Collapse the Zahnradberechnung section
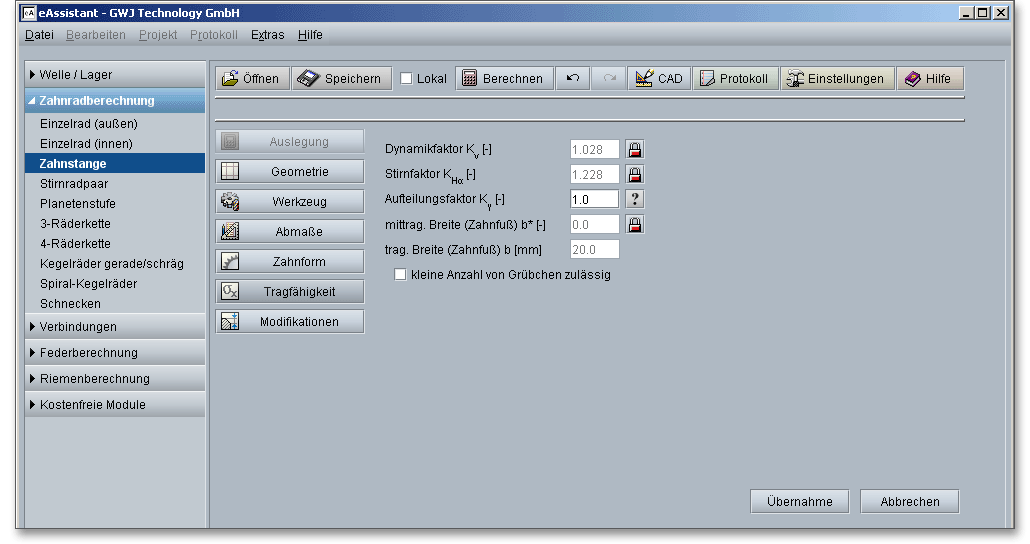This screenshot has height=544, width=1030. point(115,101)
